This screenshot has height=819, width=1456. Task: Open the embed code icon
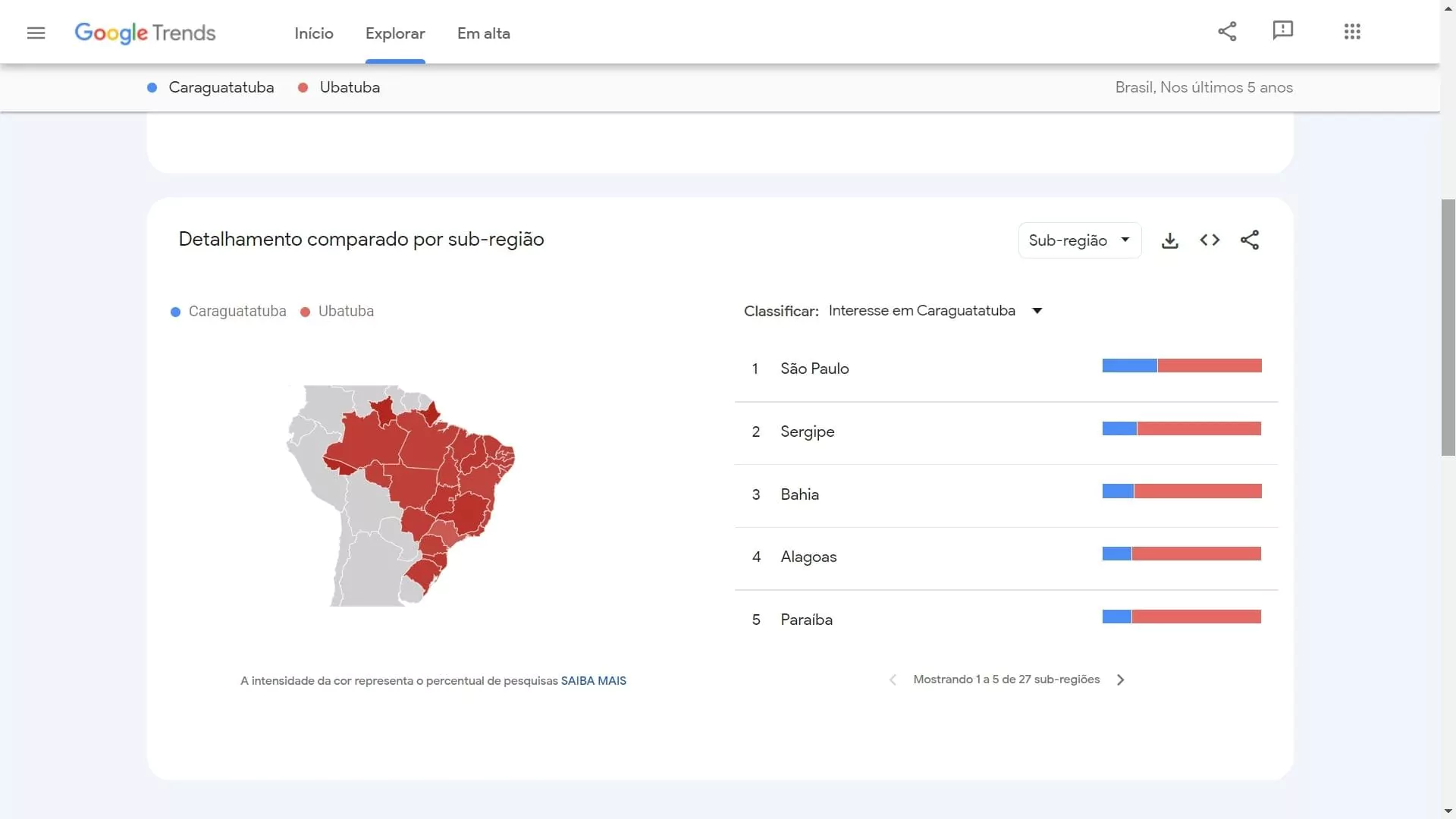(x=1210, y=240)
